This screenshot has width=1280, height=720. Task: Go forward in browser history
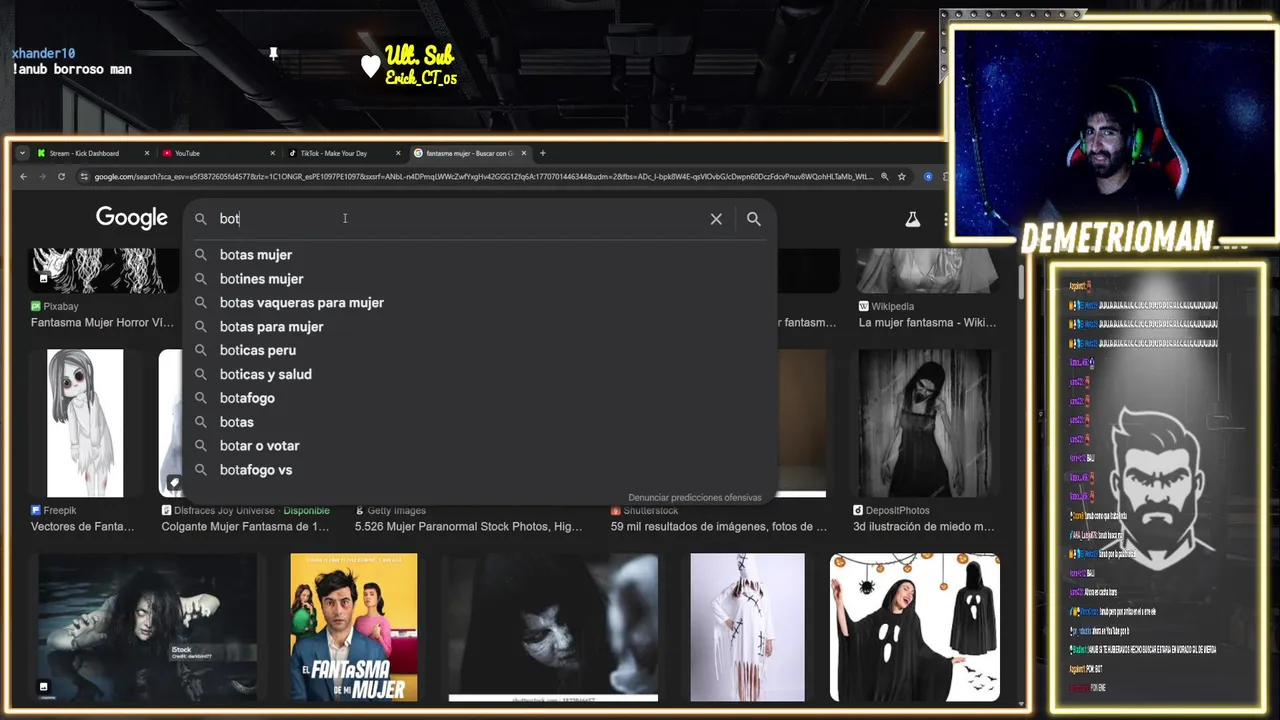pos(42,177)
